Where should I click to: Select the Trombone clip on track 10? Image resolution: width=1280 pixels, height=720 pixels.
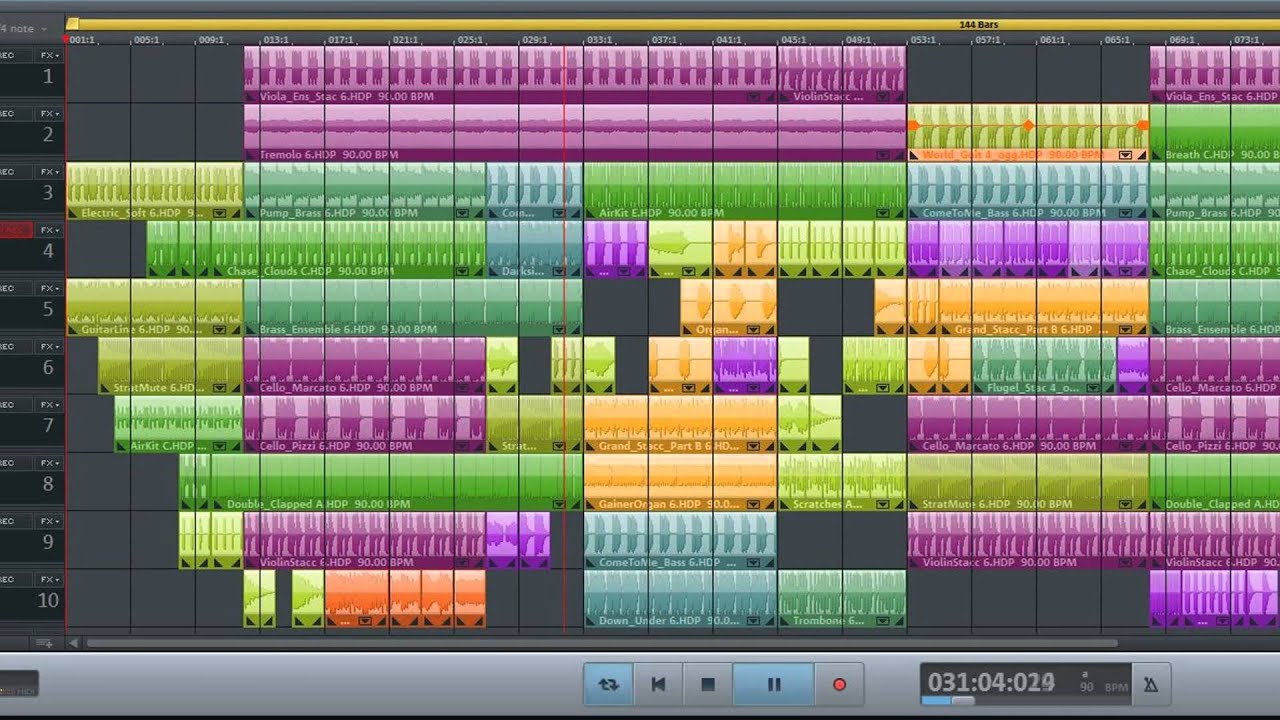pyautogui.click(x=842, y=598)
